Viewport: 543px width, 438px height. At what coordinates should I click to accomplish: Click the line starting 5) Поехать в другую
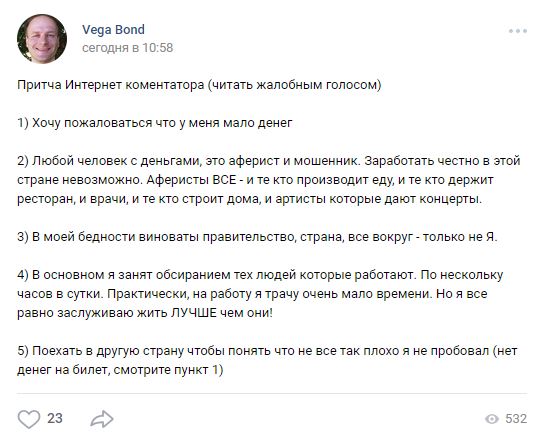coord(267,351)
